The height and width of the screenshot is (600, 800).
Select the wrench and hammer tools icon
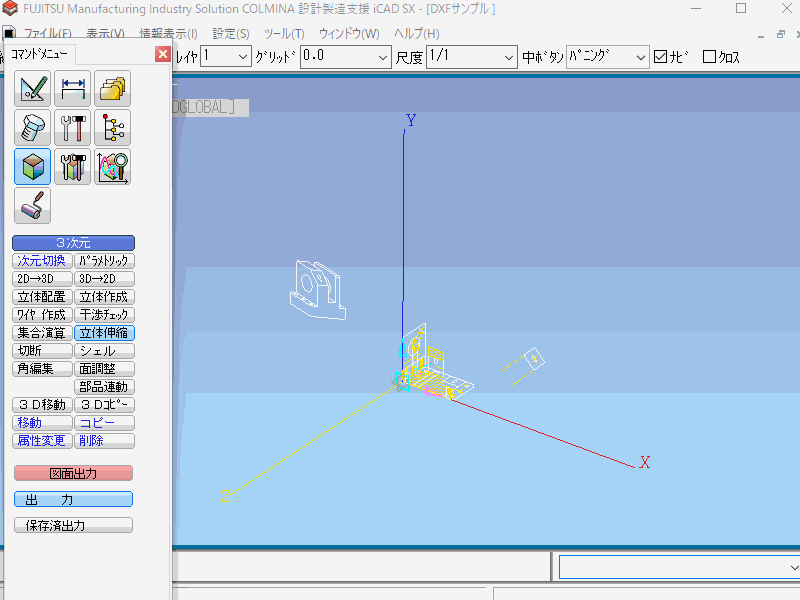72,128
